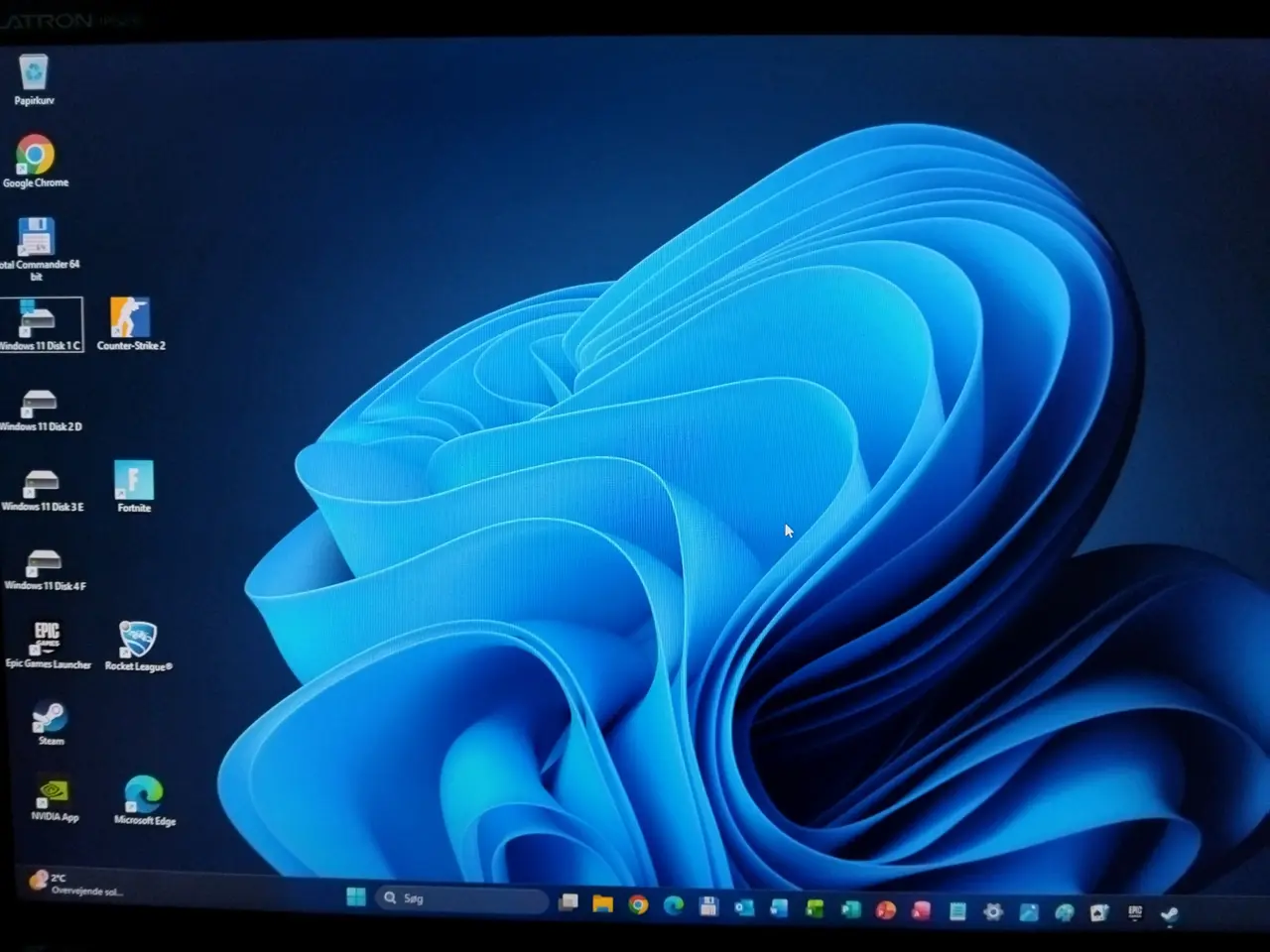The height and width of the screenshot is (952, 1270).
Task: Select the Microsoft Edge desktop shortcut
Action: 144,801
